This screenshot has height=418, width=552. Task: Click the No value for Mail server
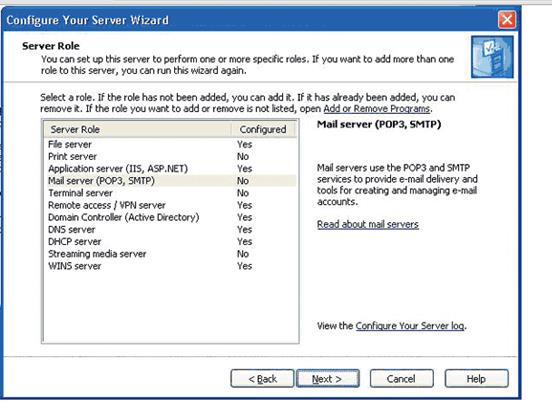pos(243,181)
